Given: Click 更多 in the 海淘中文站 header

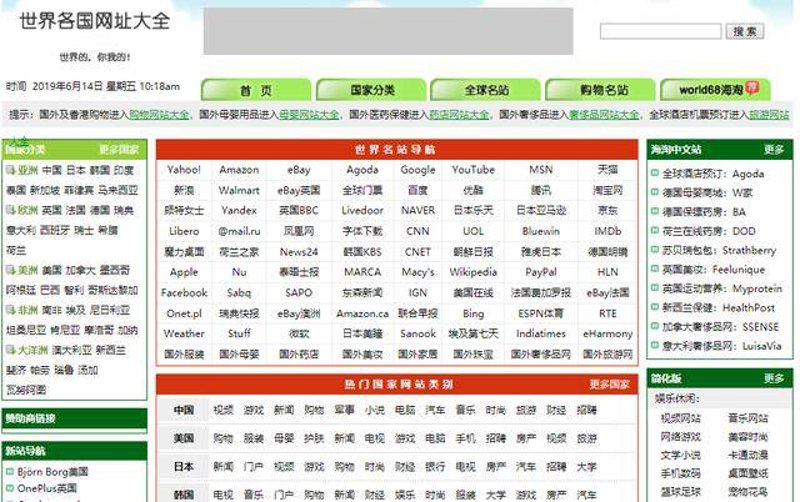Looking at the screenshot, I should coord(773,149).
